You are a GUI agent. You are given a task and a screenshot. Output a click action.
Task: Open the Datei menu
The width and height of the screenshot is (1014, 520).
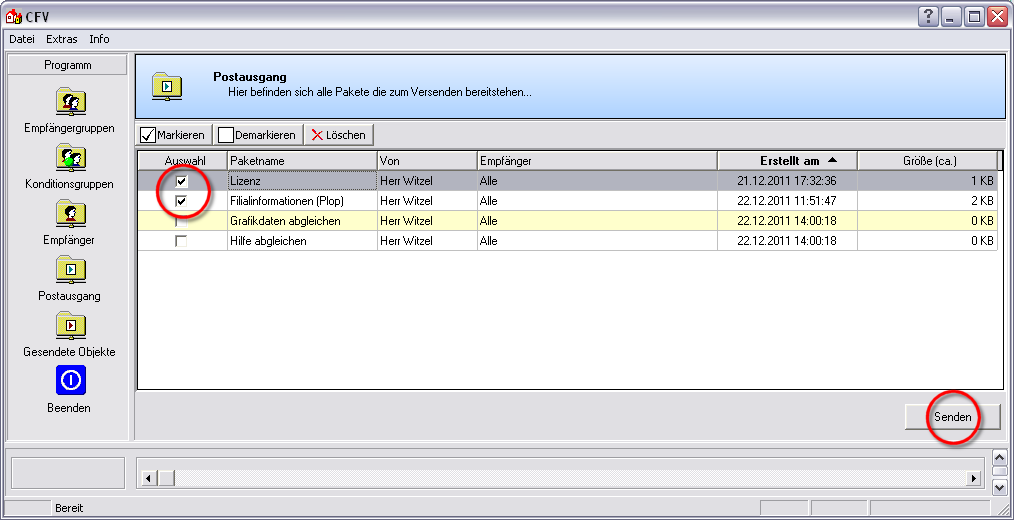[x=22, y=39]
